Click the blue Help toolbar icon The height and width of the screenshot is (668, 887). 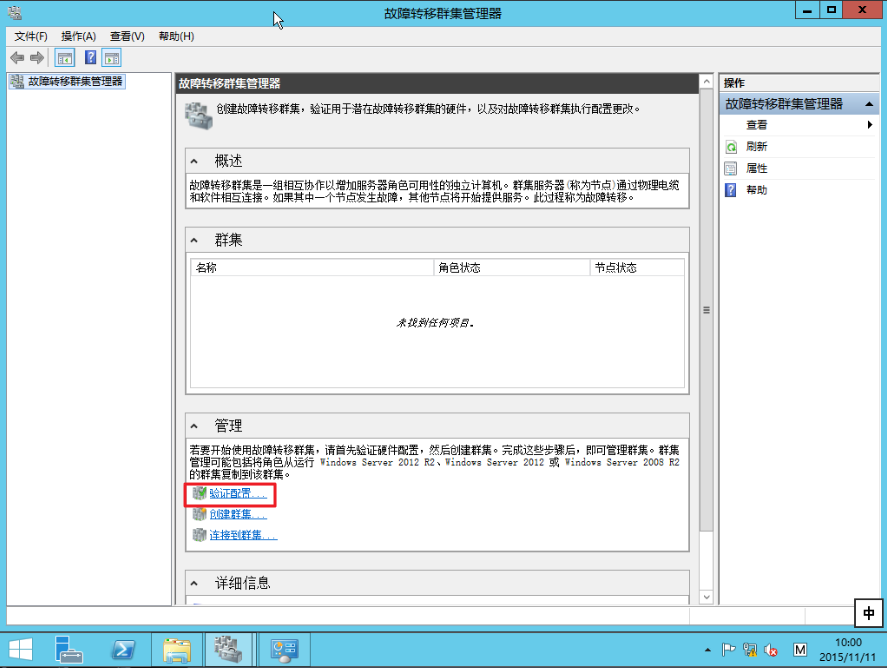[91, 58]
